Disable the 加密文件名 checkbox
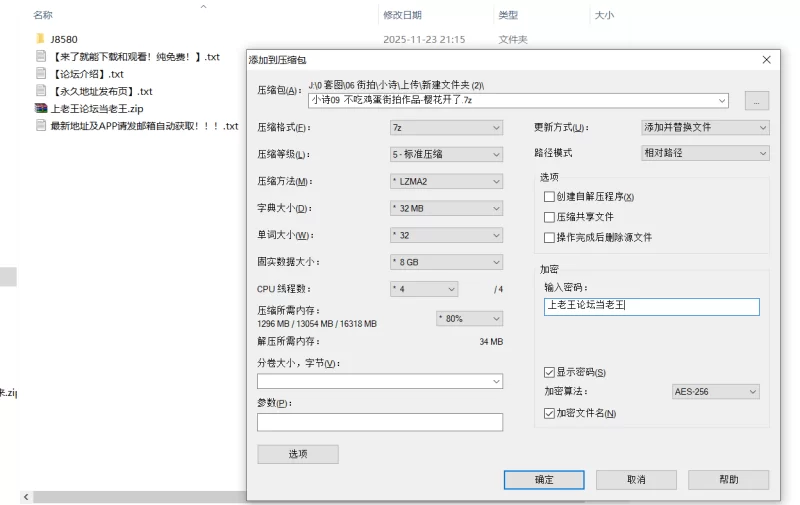 (x=549, y=413)
